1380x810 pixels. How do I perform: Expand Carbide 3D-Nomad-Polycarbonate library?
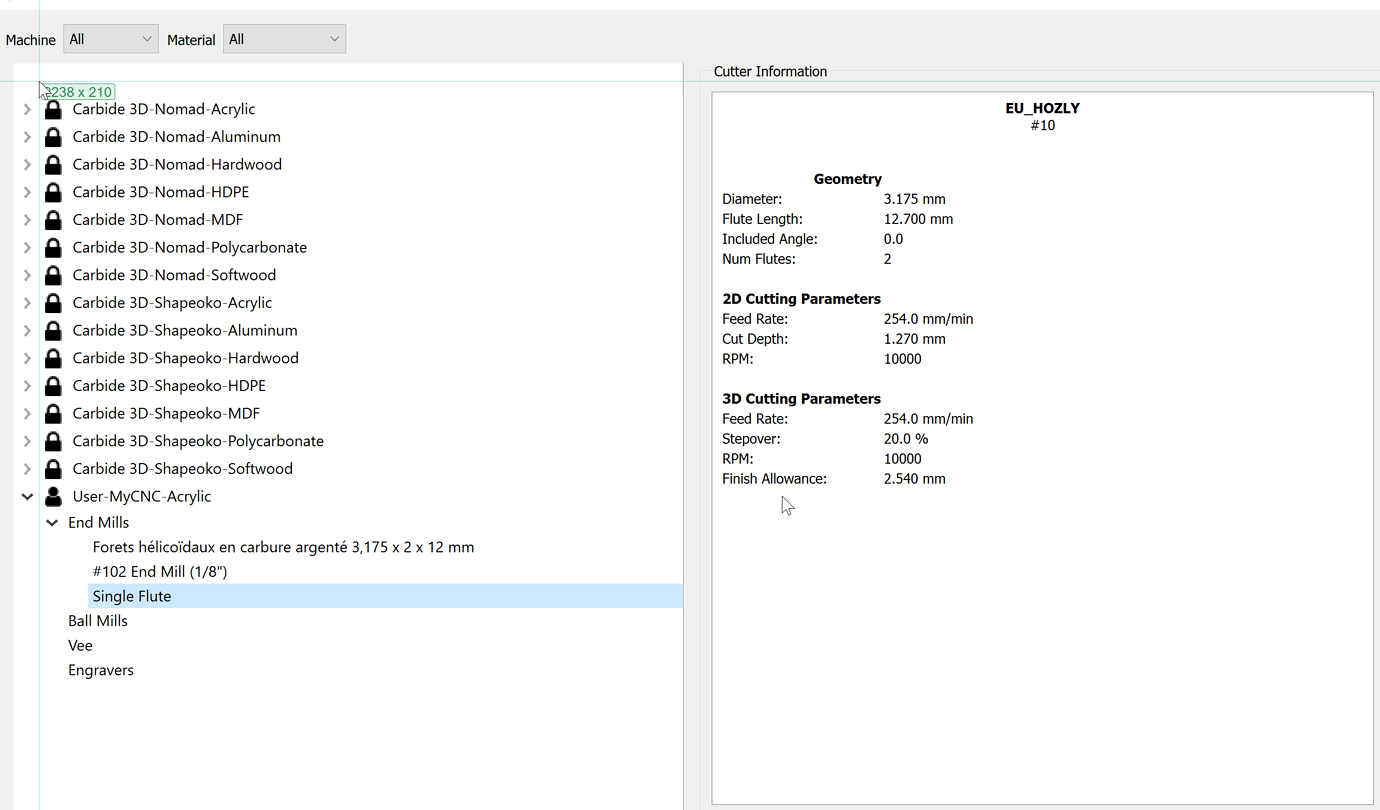click(x=27, y=247)
